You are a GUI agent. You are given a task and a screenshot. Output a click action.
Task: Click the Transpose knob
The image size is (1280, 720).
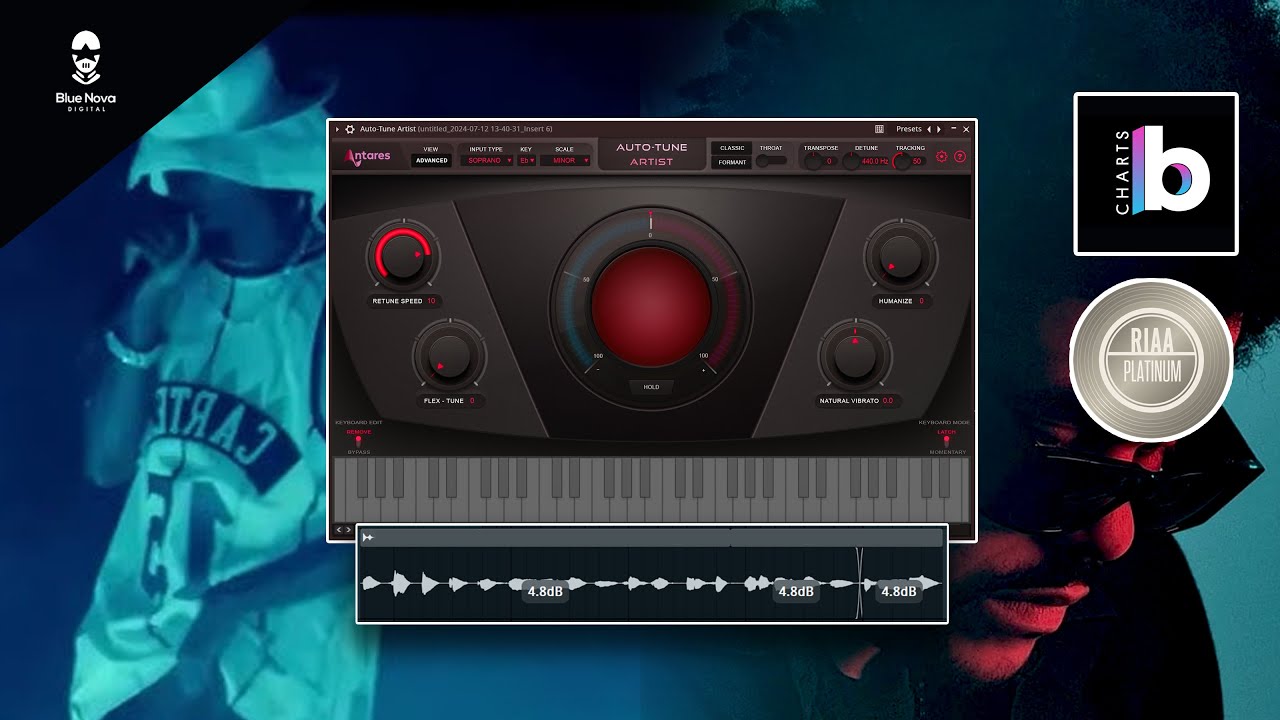pos(813,161)
